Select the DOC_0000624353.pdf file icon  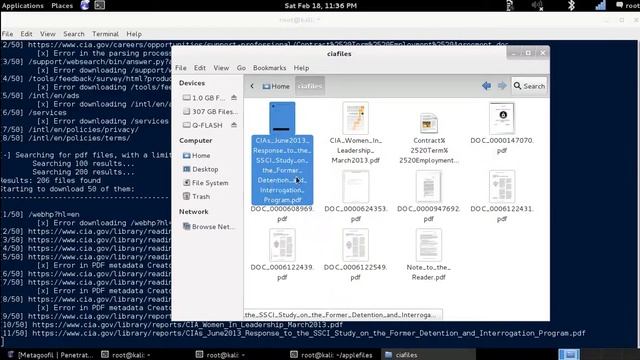356,187
